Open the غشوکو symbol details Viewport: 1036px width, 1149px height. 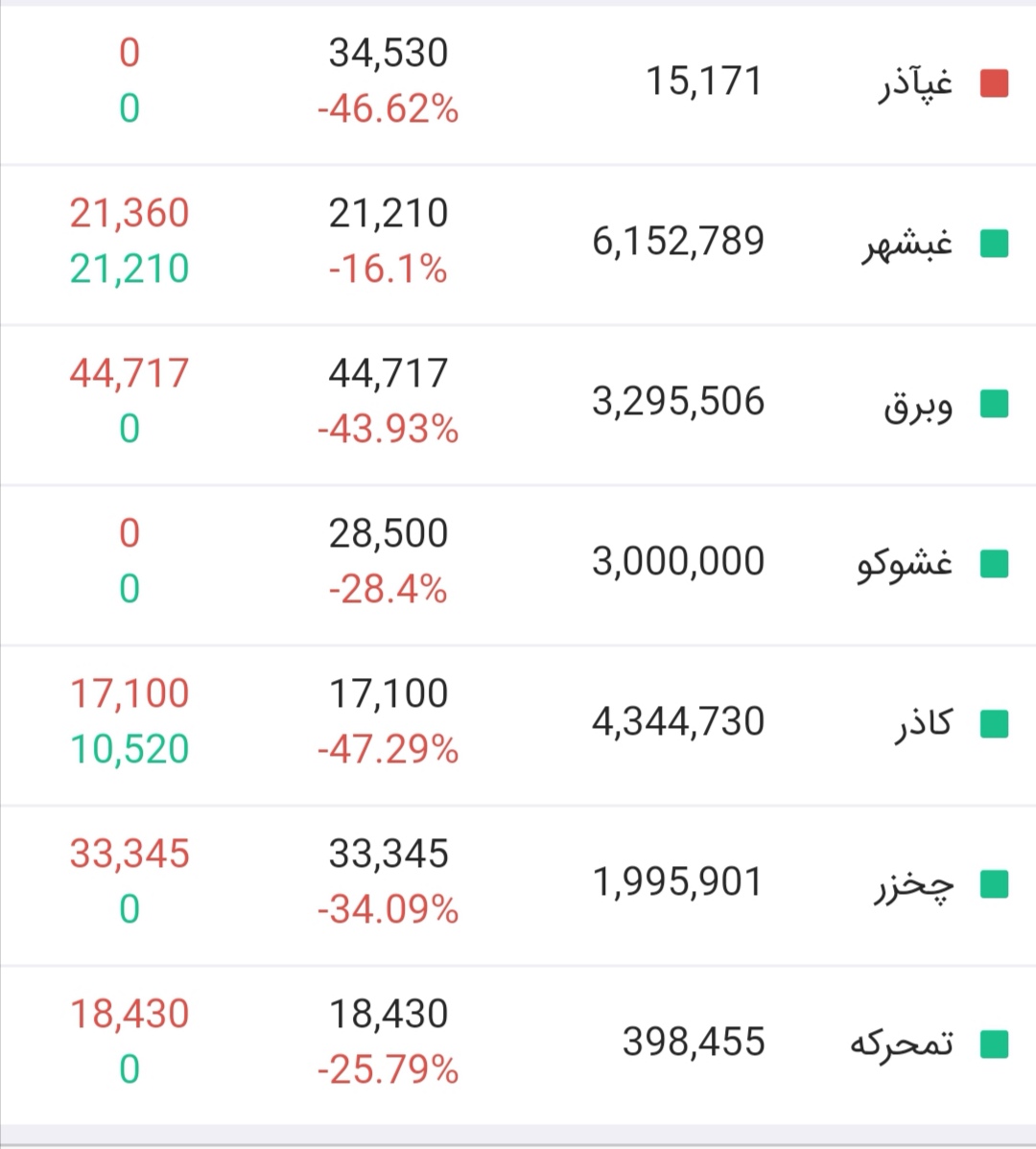pyautogui.click(x=905, y=564)
